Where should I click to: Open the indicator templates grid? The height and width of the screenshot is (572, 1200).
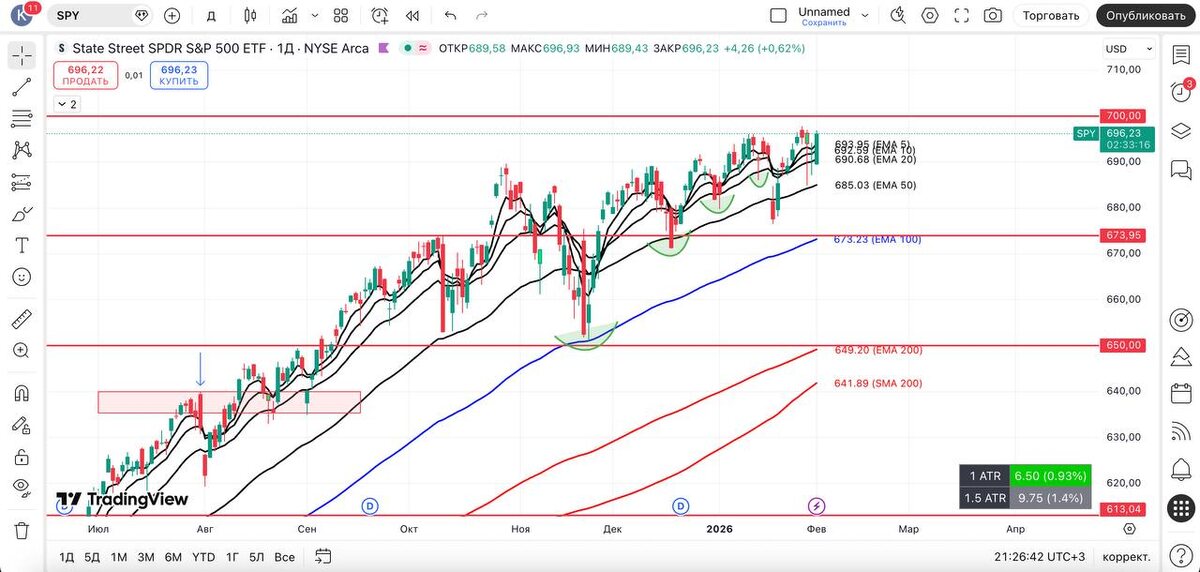[341, 15]
